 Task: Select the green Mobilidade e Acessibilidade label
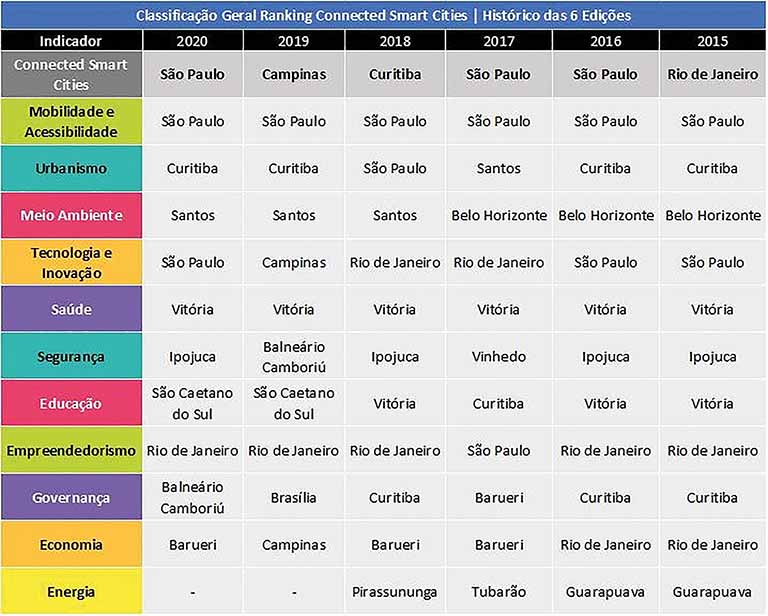(72, 122)
